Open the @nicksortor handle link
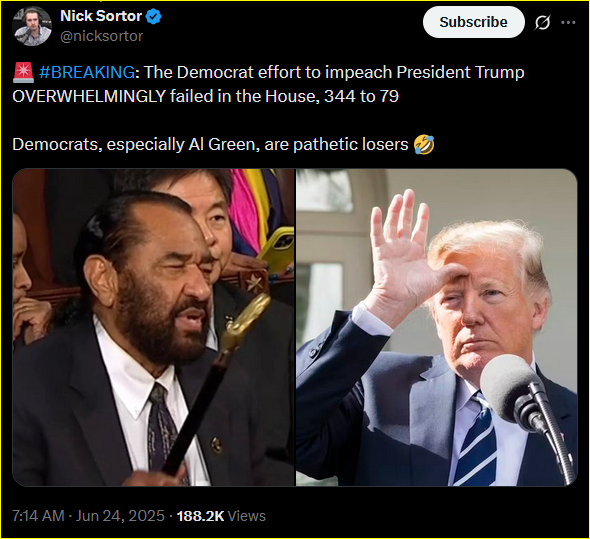The height and width of the screenshot is (539, 590). click(x=102, y=37)
